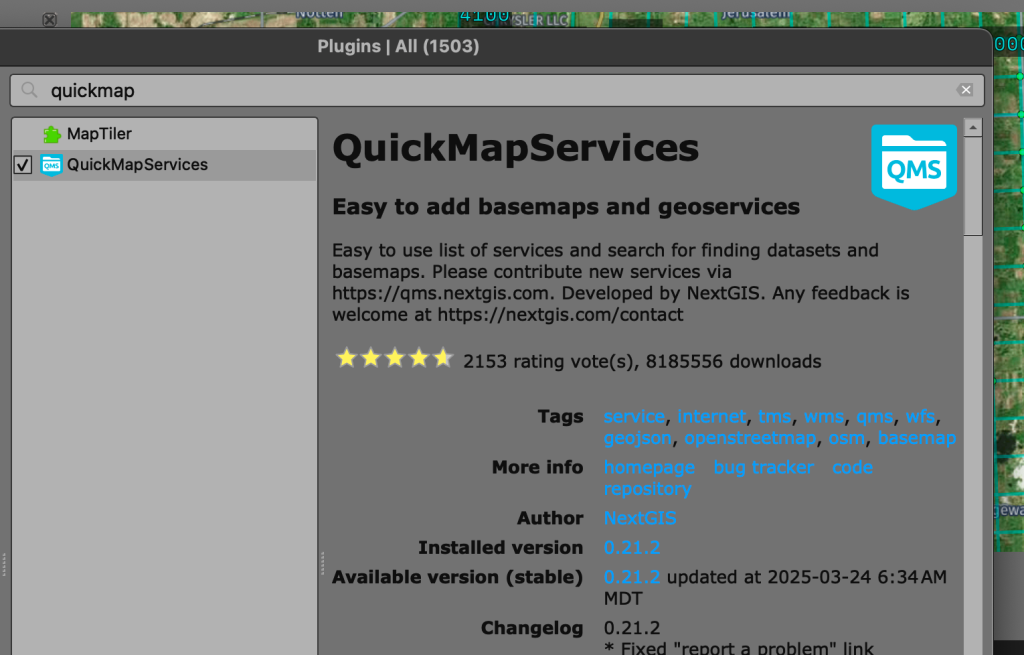
Task: Open the code repository link
Action: click(x=738, y=478)
